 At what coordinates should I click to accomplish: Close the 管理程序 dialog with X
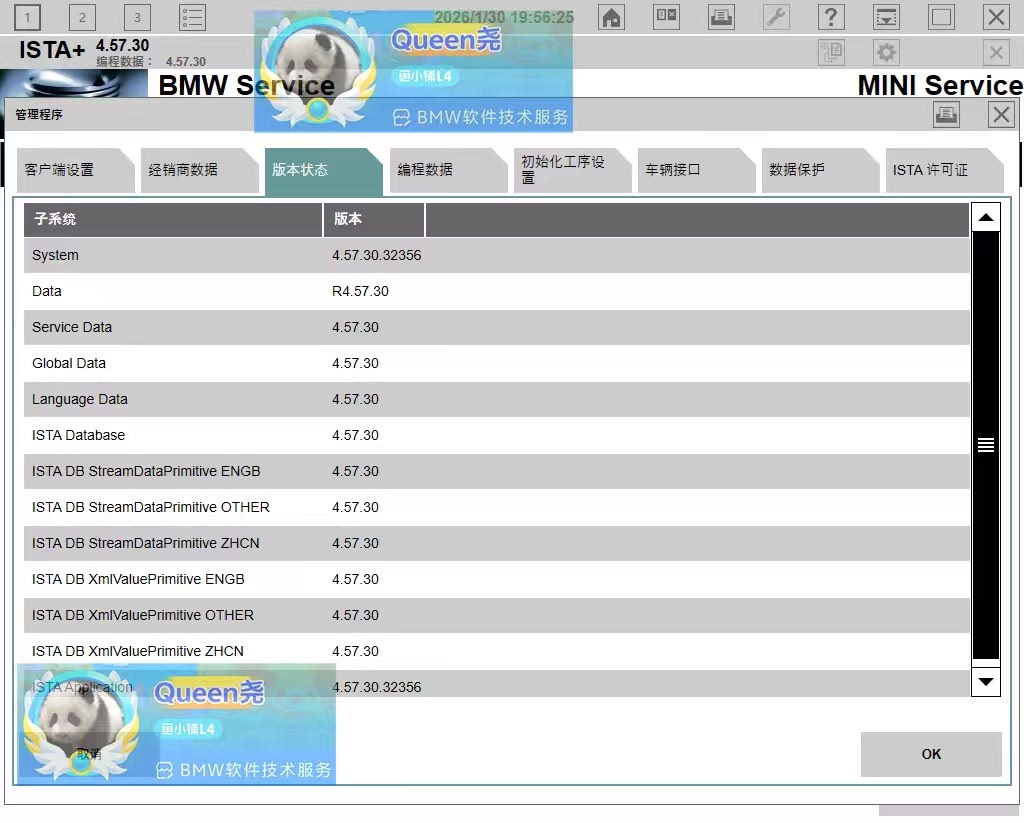1001,115
